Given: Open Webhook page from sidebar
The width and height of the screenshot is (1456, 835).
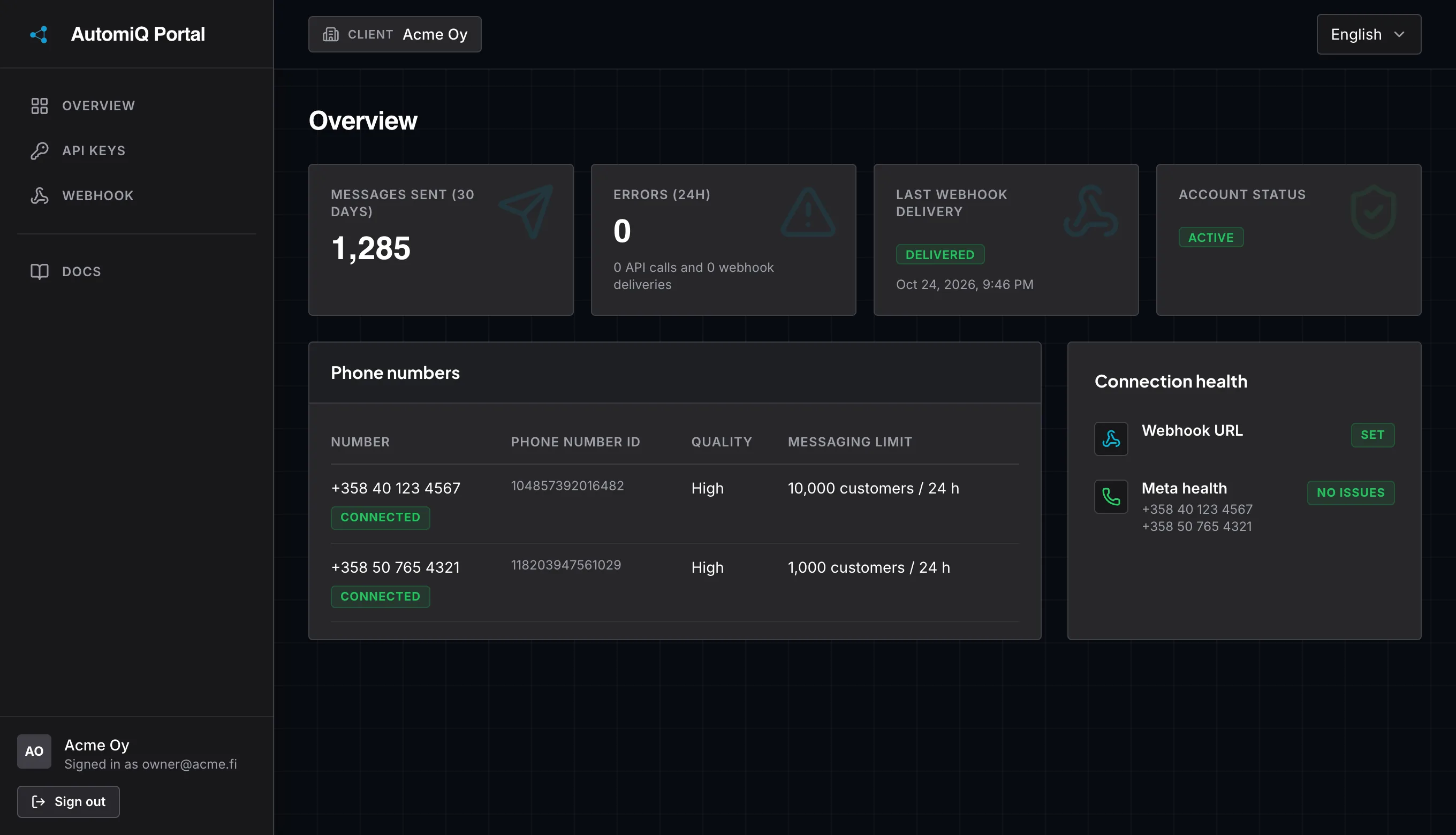Looking at the screenshot, I should pyautogui.click(x=136, y=195).
